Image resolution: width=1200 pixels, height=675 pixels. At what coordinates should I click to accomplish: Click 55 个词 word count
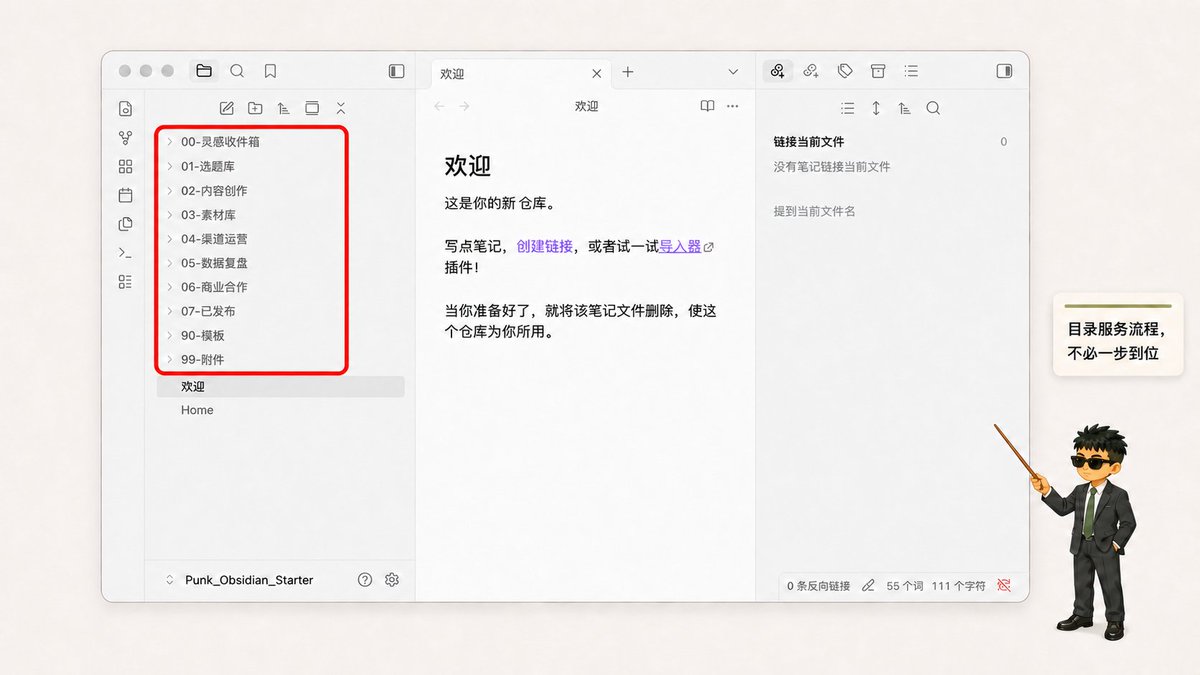coord(905,586)
